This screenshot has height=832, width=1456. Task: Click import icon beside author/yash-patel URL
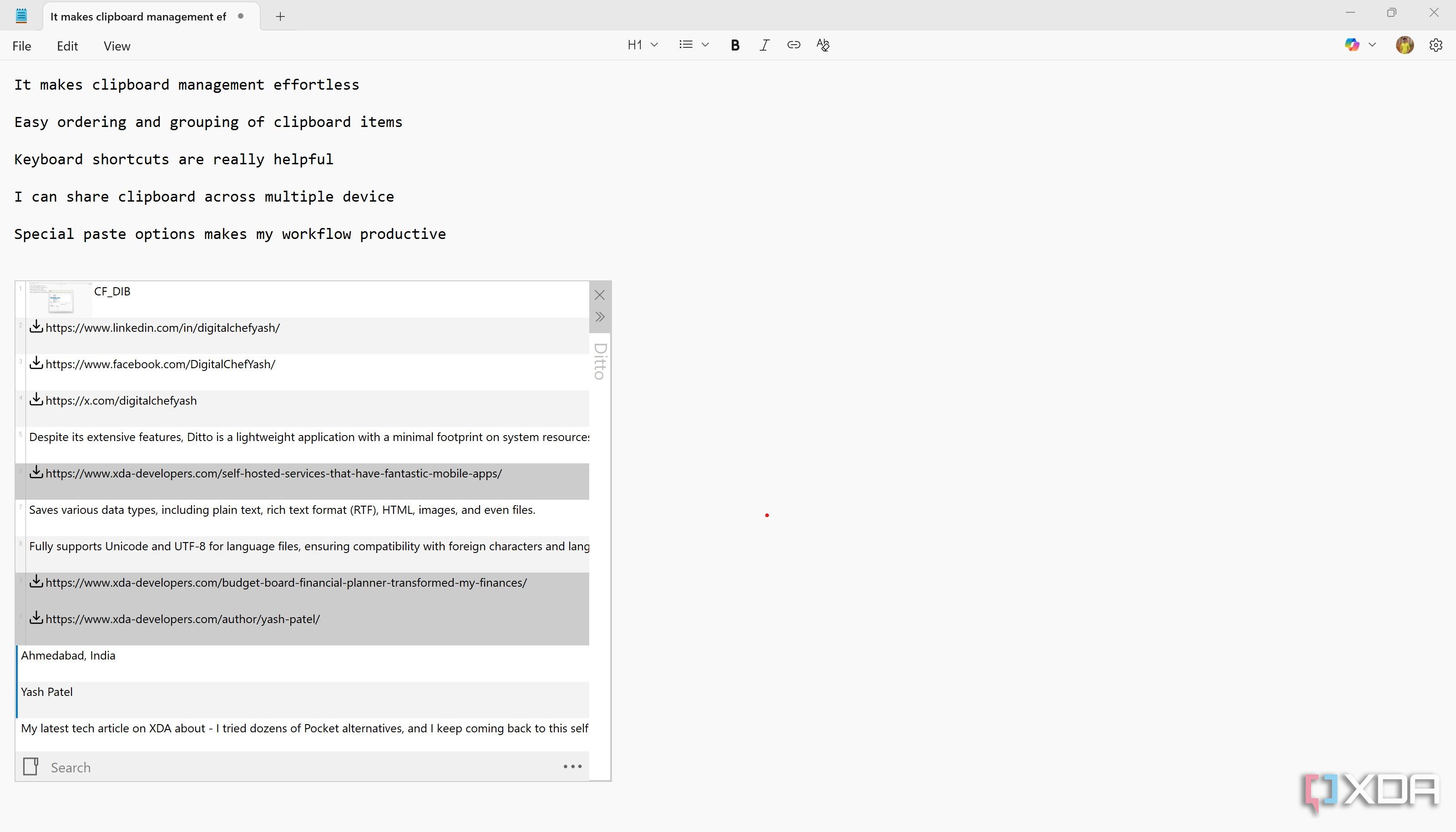pyautogui.click(x=36, y=618)
